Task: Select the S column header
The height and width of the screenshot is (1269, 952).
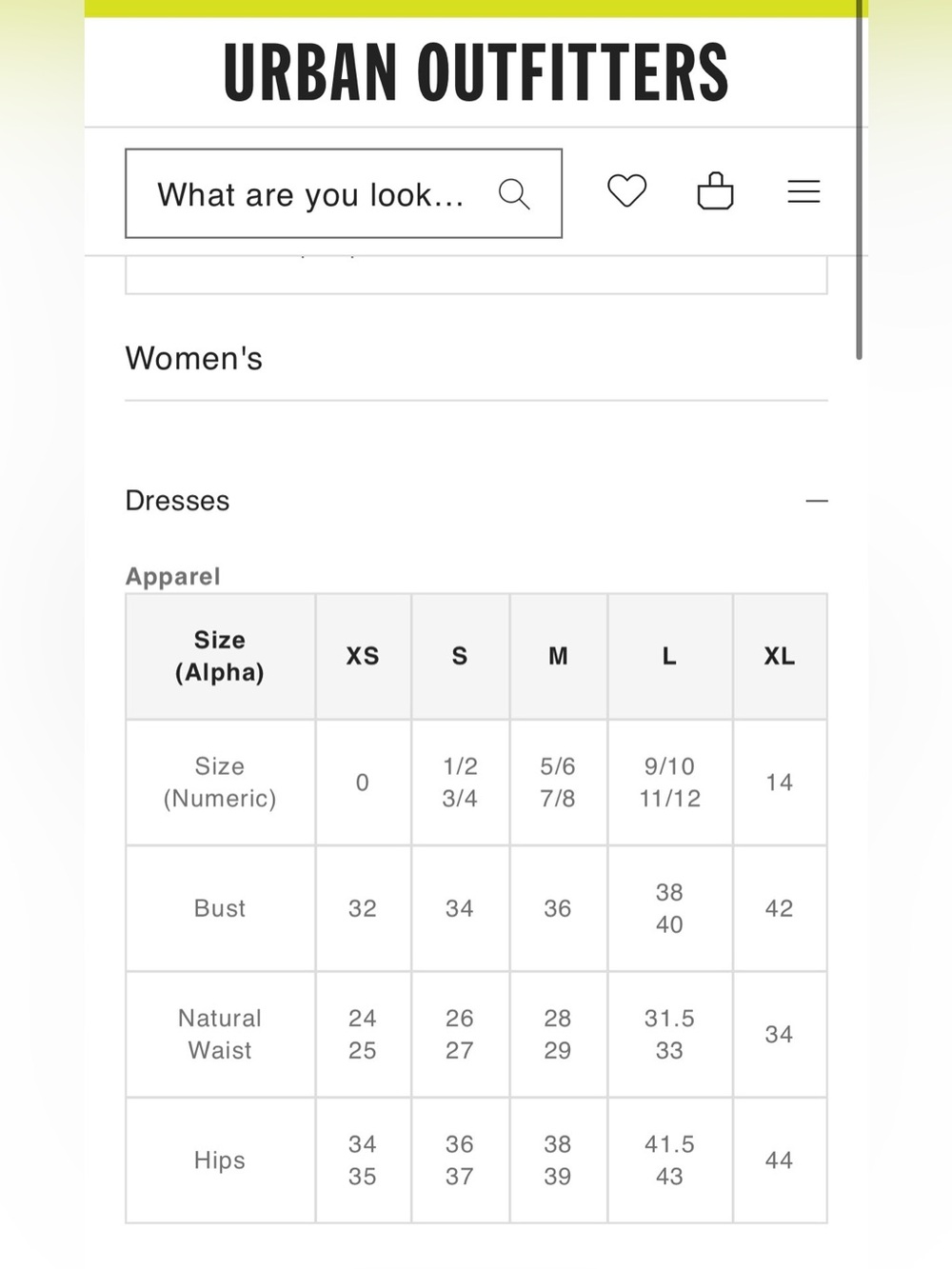Action: (460, 657)
